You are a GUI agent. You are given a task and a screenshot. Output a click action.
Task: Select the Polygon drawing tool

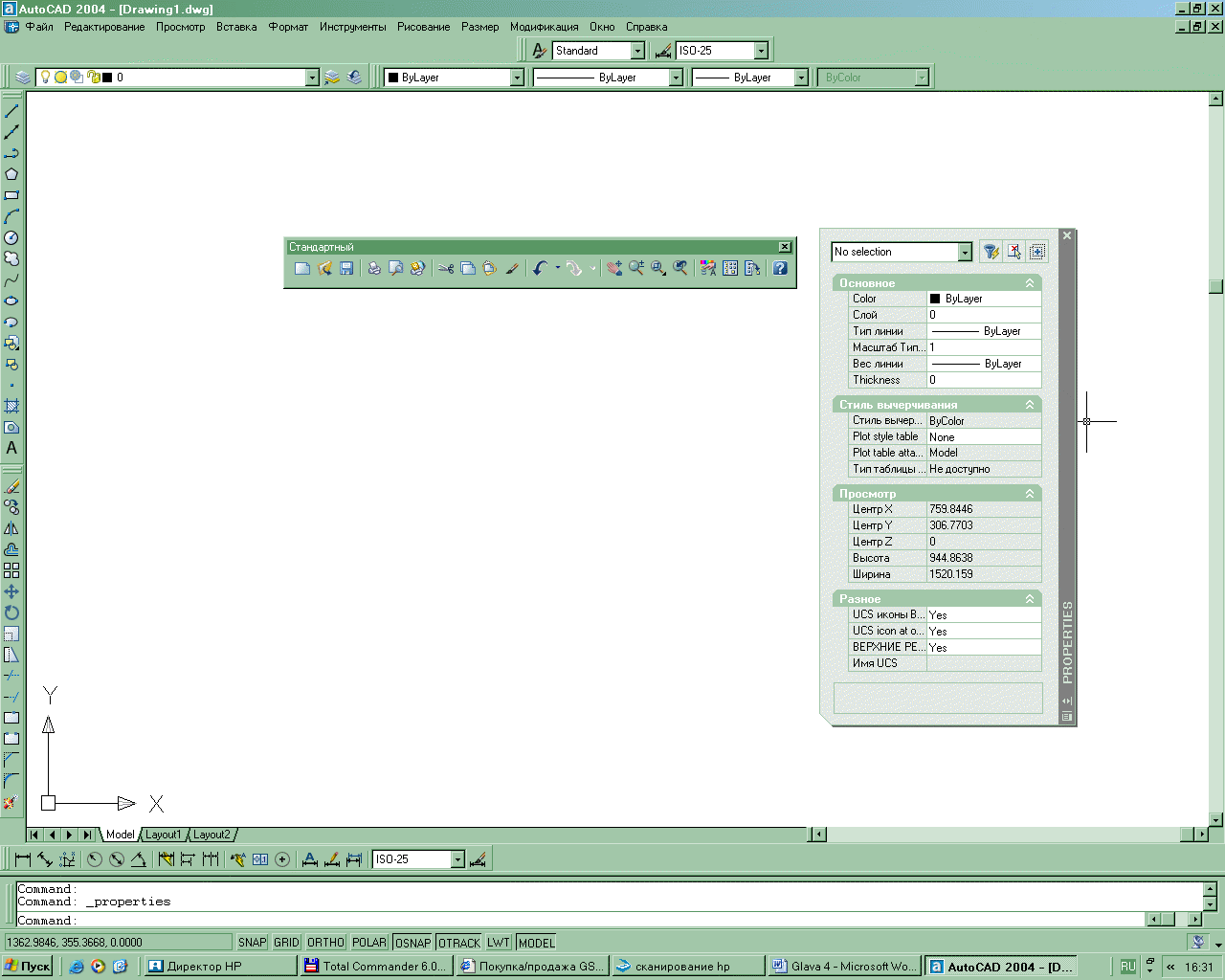11,174
